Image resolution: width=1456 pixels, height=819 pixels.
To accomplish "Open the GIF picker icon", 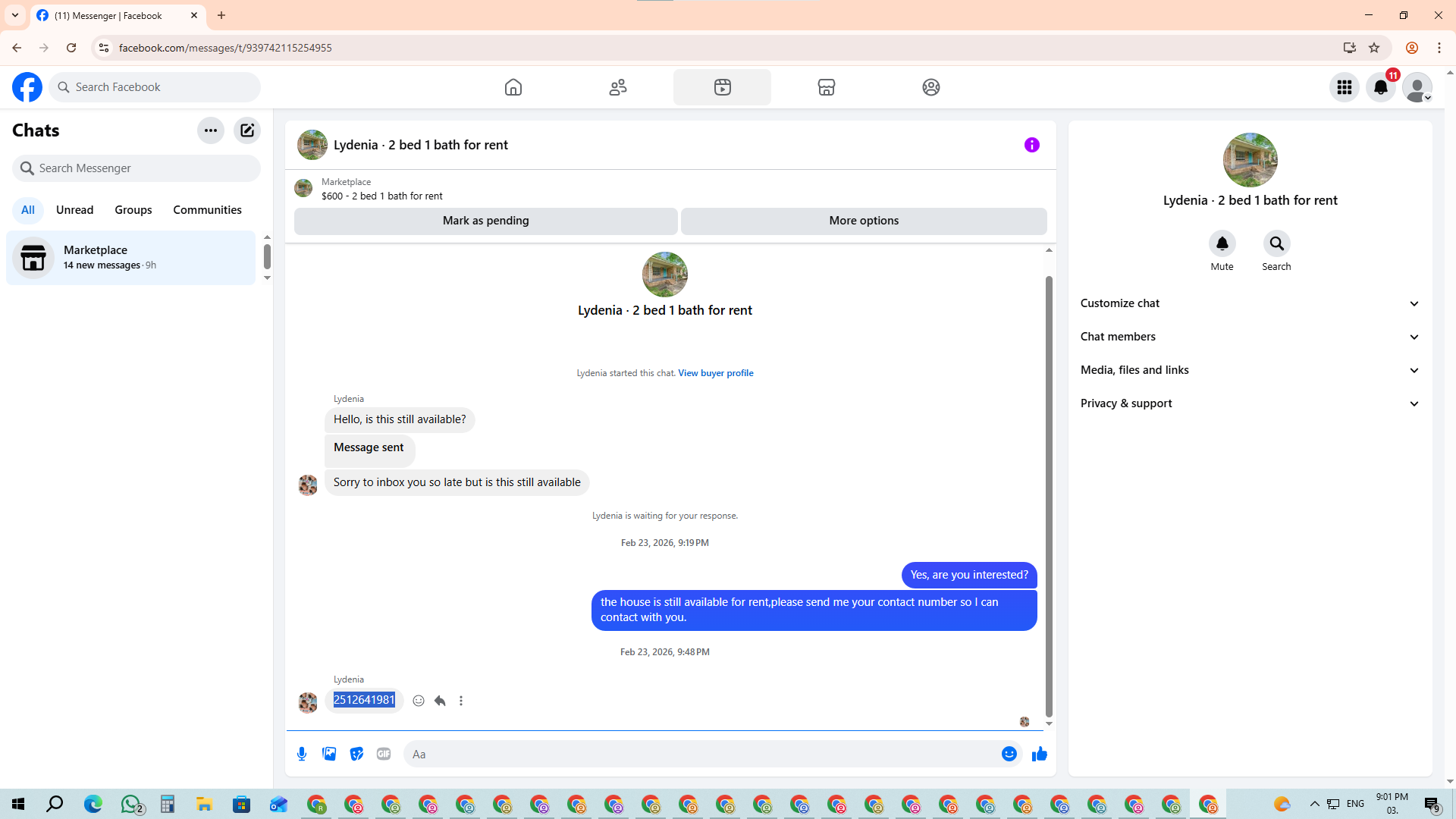I will 384,754.
